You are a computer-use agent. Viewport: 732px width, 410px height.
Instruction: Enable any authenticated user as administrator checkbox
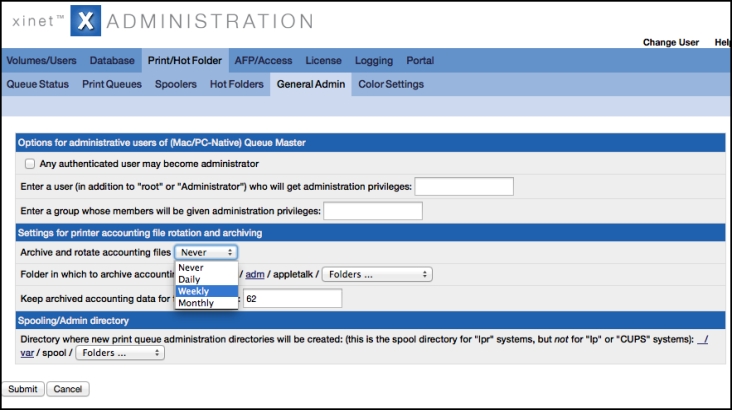pyautogui.click(x=30, y=164)
